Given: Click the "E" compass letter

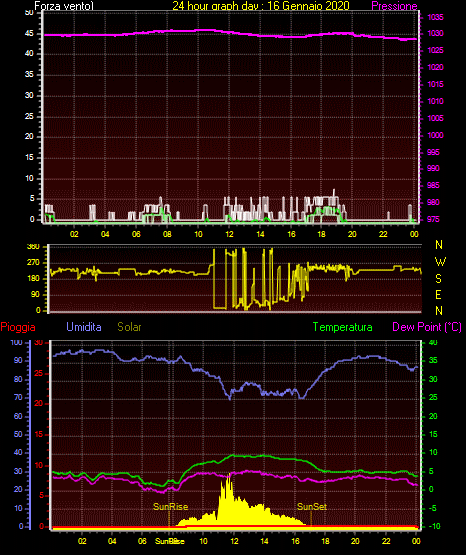Looking at the screenshot, I should tap(438, 294).
